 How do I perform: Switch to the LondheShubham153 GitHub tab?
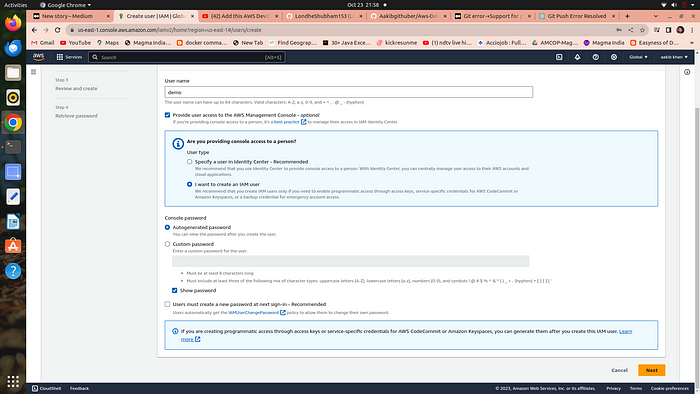(x=325, y=16)
